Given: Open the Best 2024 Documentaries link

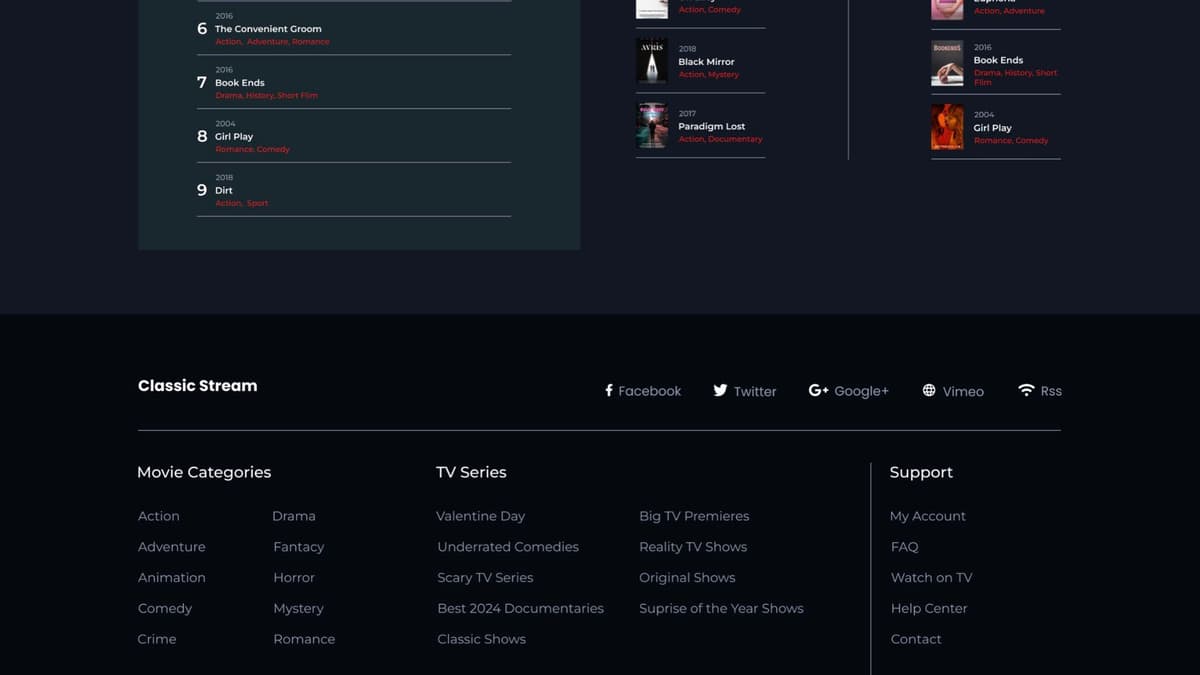Looking at the screenshot, I should pyautogui.click(x=520, y=607).
